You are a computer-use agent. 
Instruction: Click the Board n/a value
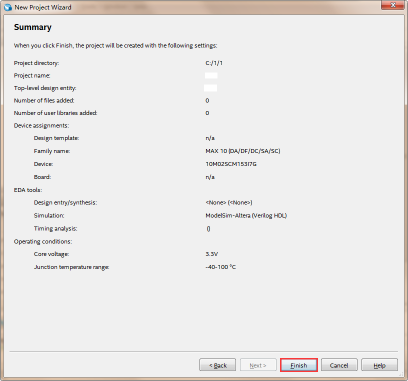click(210, 177)
